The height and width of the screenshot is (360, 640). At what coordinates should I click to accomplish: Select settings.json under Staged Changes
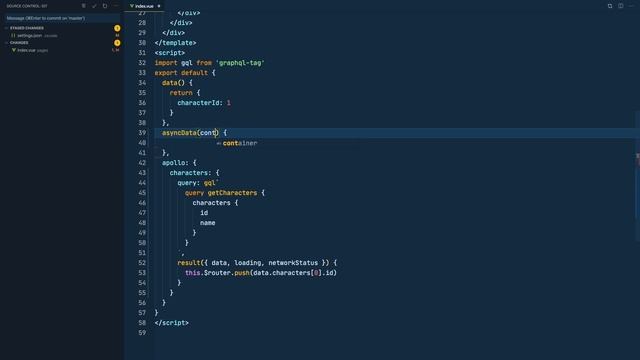point(29,36)
